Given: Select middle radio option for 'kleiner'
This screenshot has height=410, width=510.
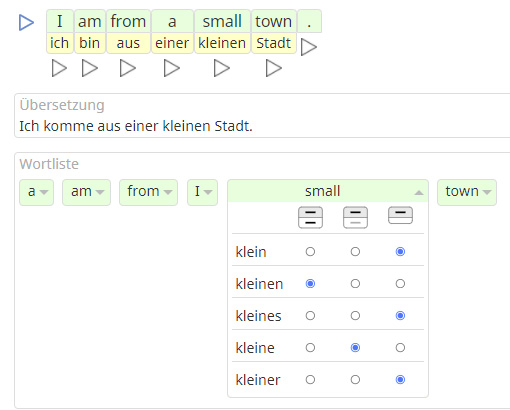Looking at the screenshot, I should point(355,380).
